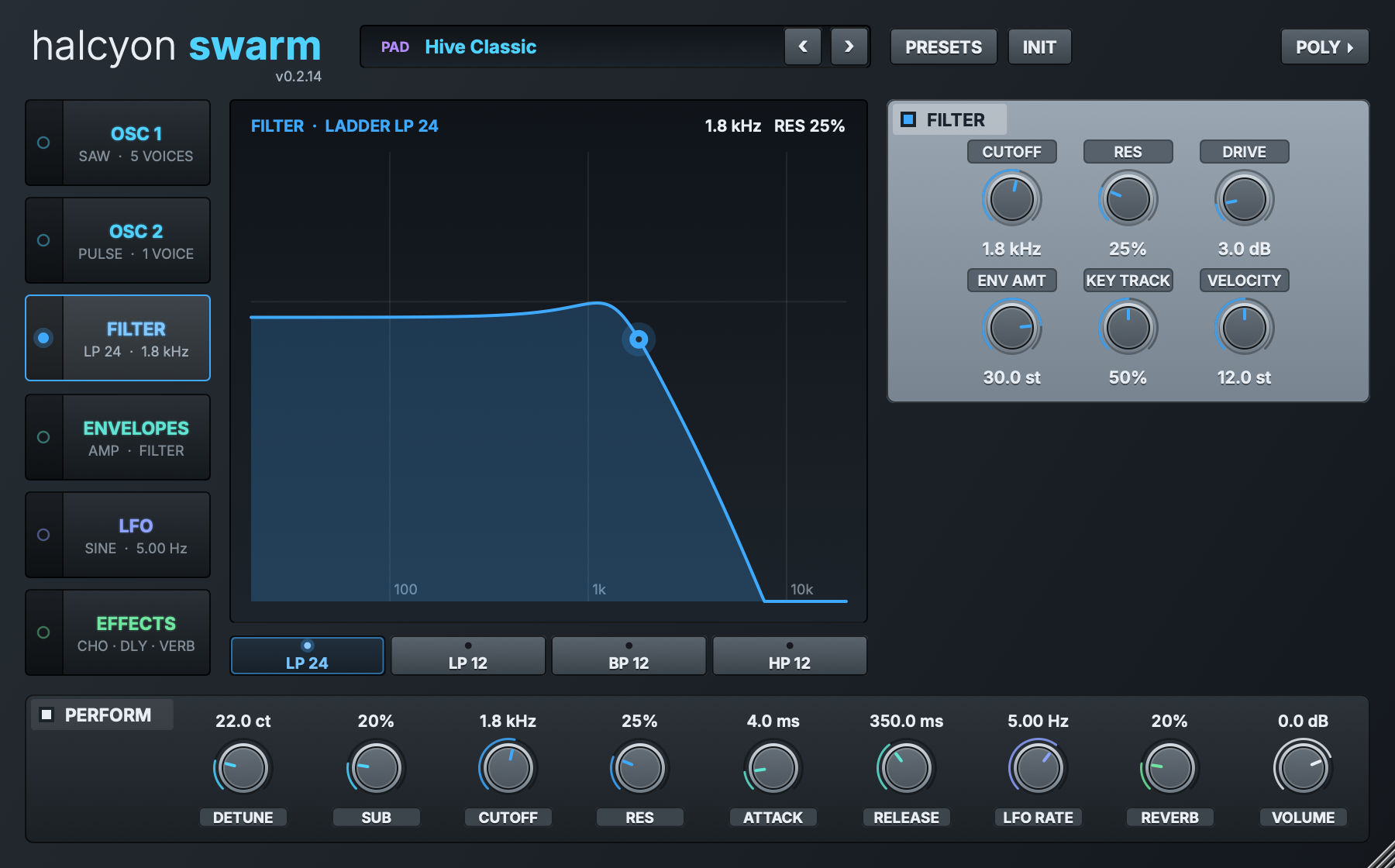Click the LFO RATE knob
1395x868 pixels.
click(x=1038, y=768)
